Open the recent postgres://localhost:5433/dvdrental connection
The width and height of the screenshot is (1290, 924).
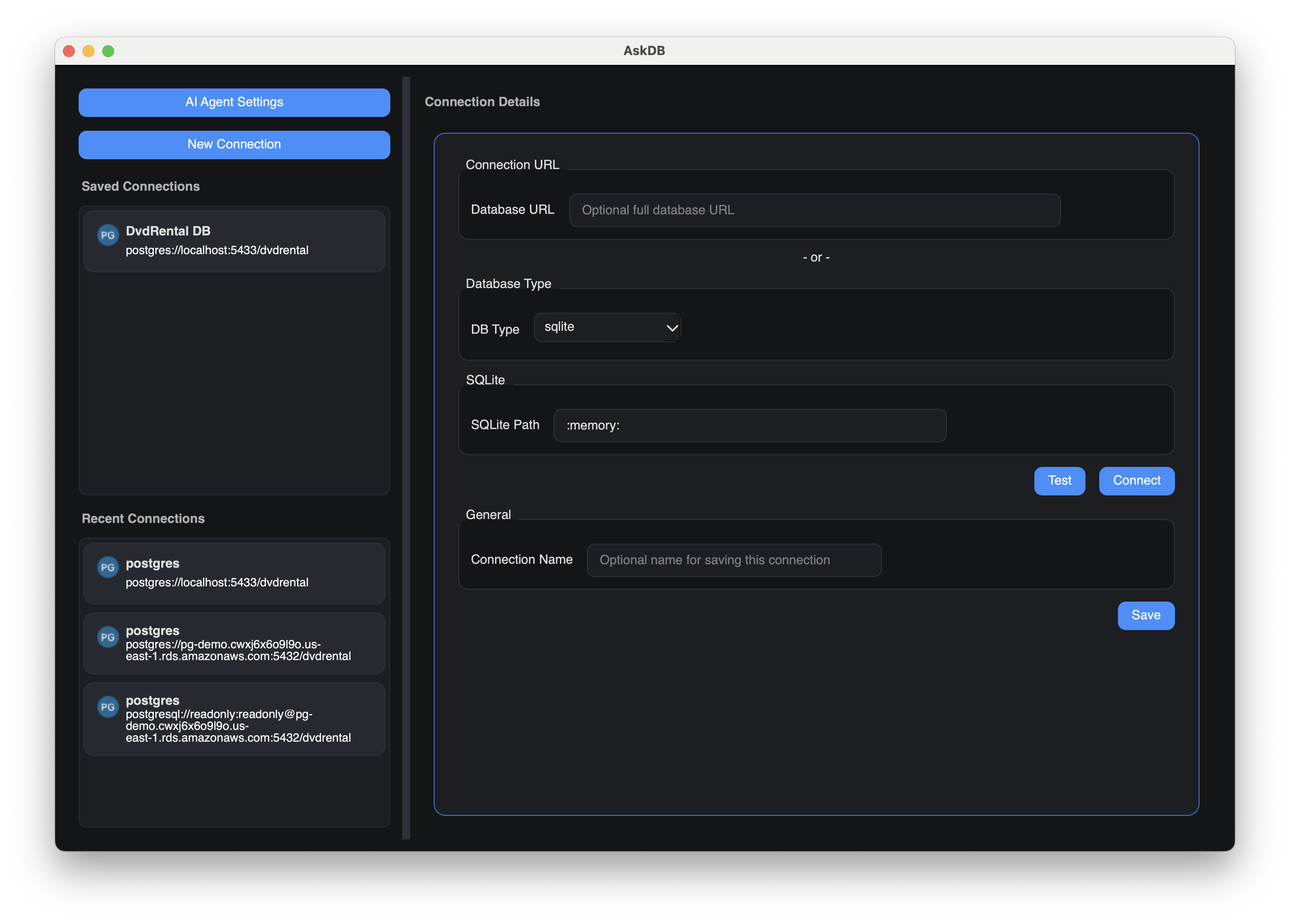click(x=234, y=573)
